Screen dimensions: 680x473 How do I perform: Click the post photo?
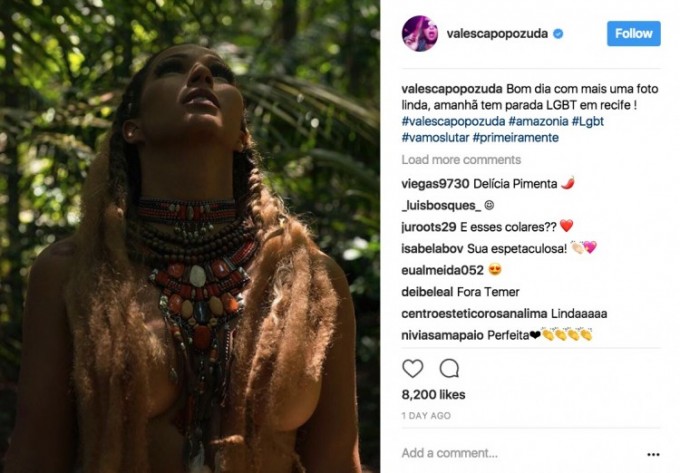pos(190,236)
